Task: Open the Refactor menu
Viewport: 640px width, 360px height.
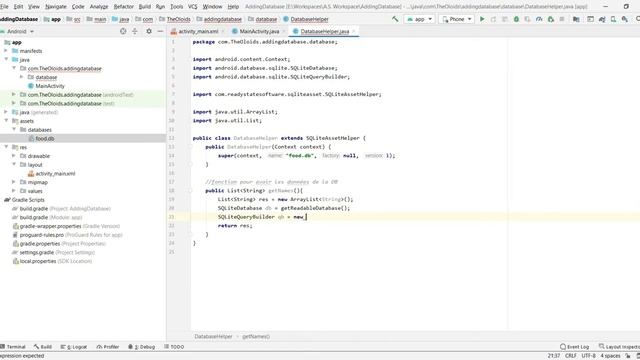Action: point(123,7)
